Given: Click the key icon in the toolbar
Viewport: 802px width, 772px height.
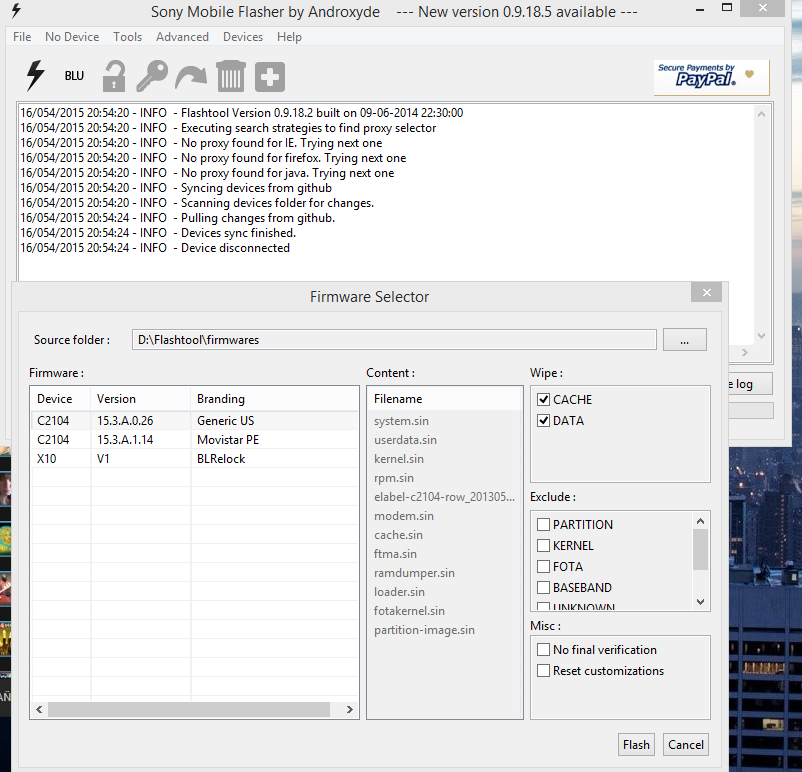Looking at the screenshot, I should tap(152, 76).
